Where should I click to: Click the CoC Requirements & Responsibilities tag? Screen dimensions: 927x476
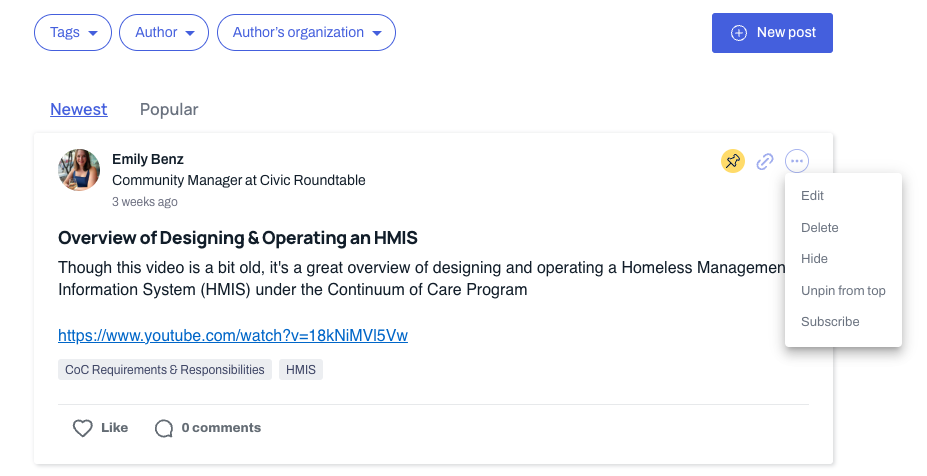click(x=165, y=370)
